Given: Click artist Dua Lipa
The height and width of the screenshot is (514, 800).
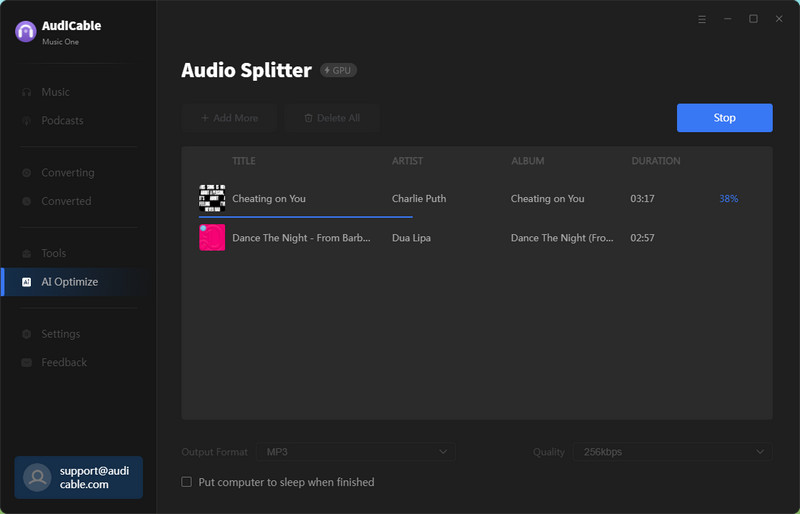Looking at the screenshot, I should pyautogui.click(x=411, y=238).
